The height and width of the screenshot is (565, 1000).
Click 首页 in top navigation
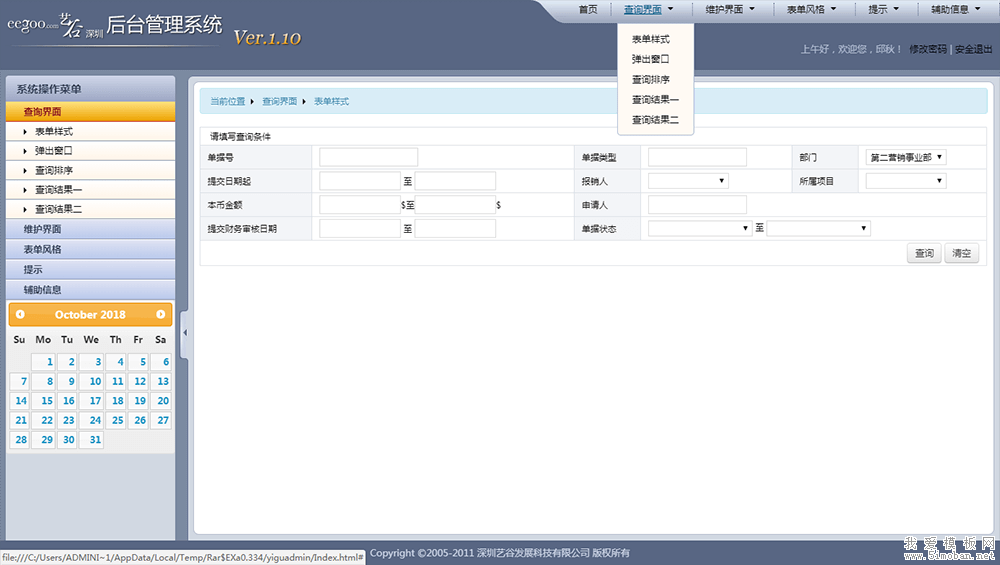588,10
